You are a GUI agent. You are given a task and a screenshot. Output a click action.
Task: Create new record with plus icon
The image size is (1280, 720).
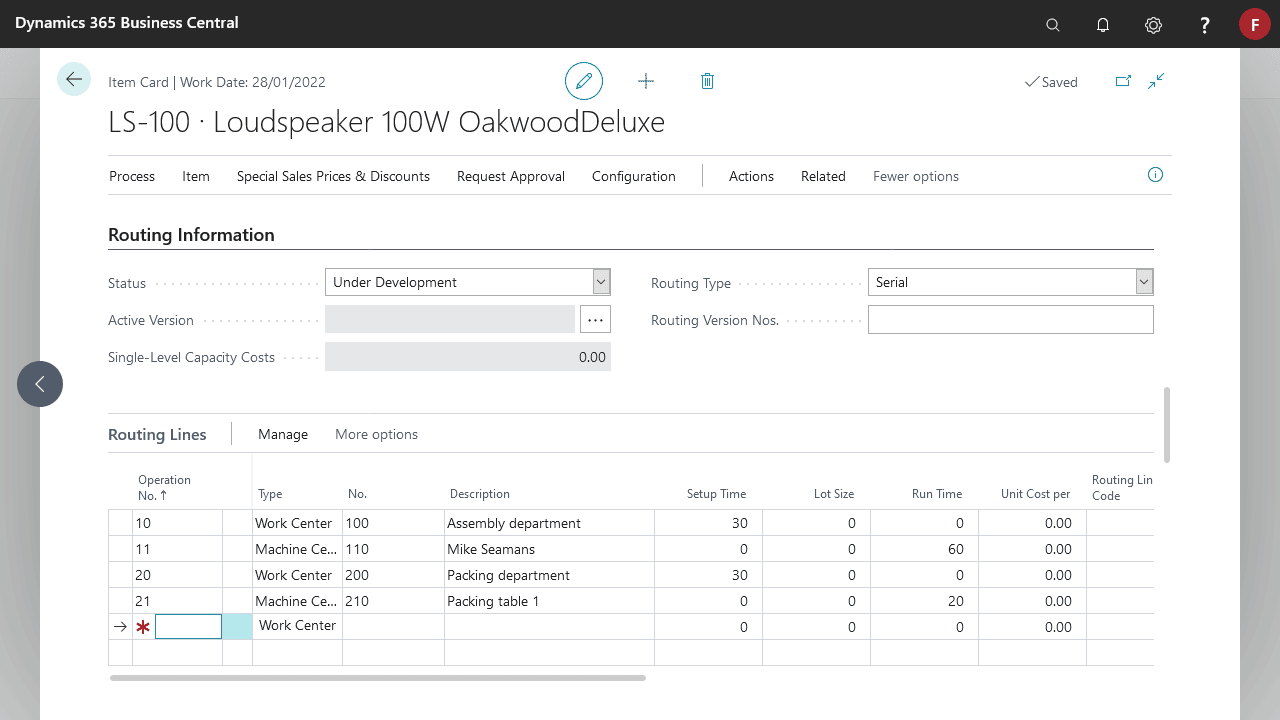click(x=646, y=81)
